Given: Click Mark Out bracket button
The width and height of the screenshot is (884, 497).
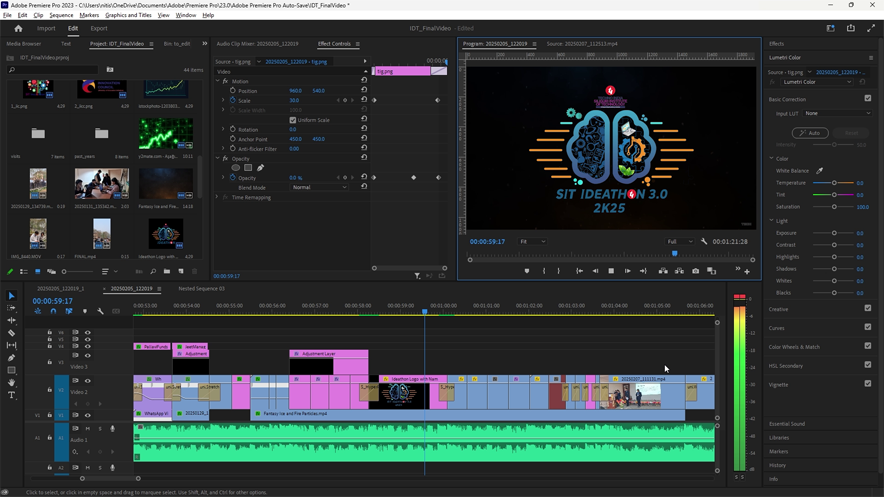Looking at the screenshot, I should [559, 271].
